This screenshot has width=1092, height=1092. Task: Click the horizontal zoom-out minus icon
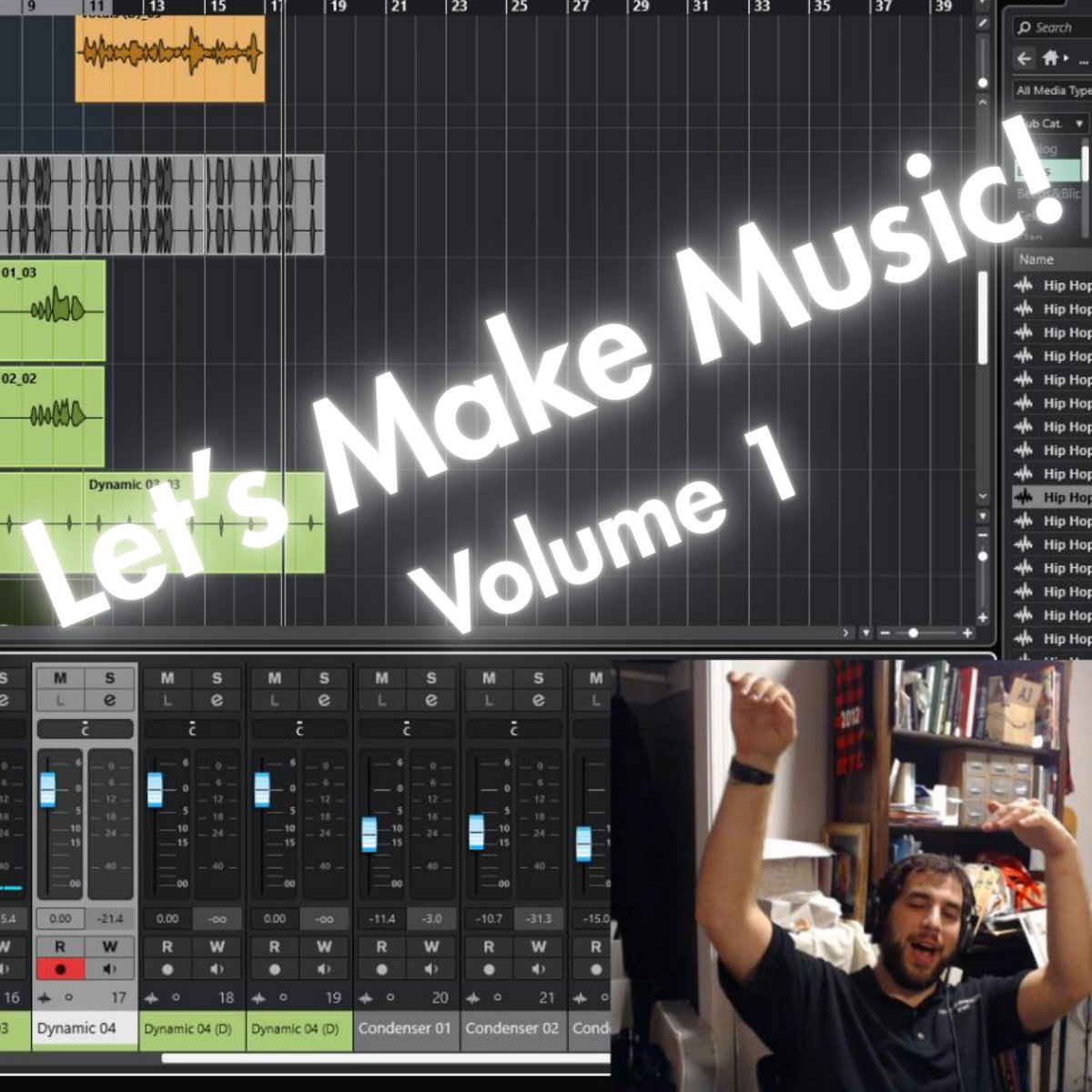coord(885,632)
